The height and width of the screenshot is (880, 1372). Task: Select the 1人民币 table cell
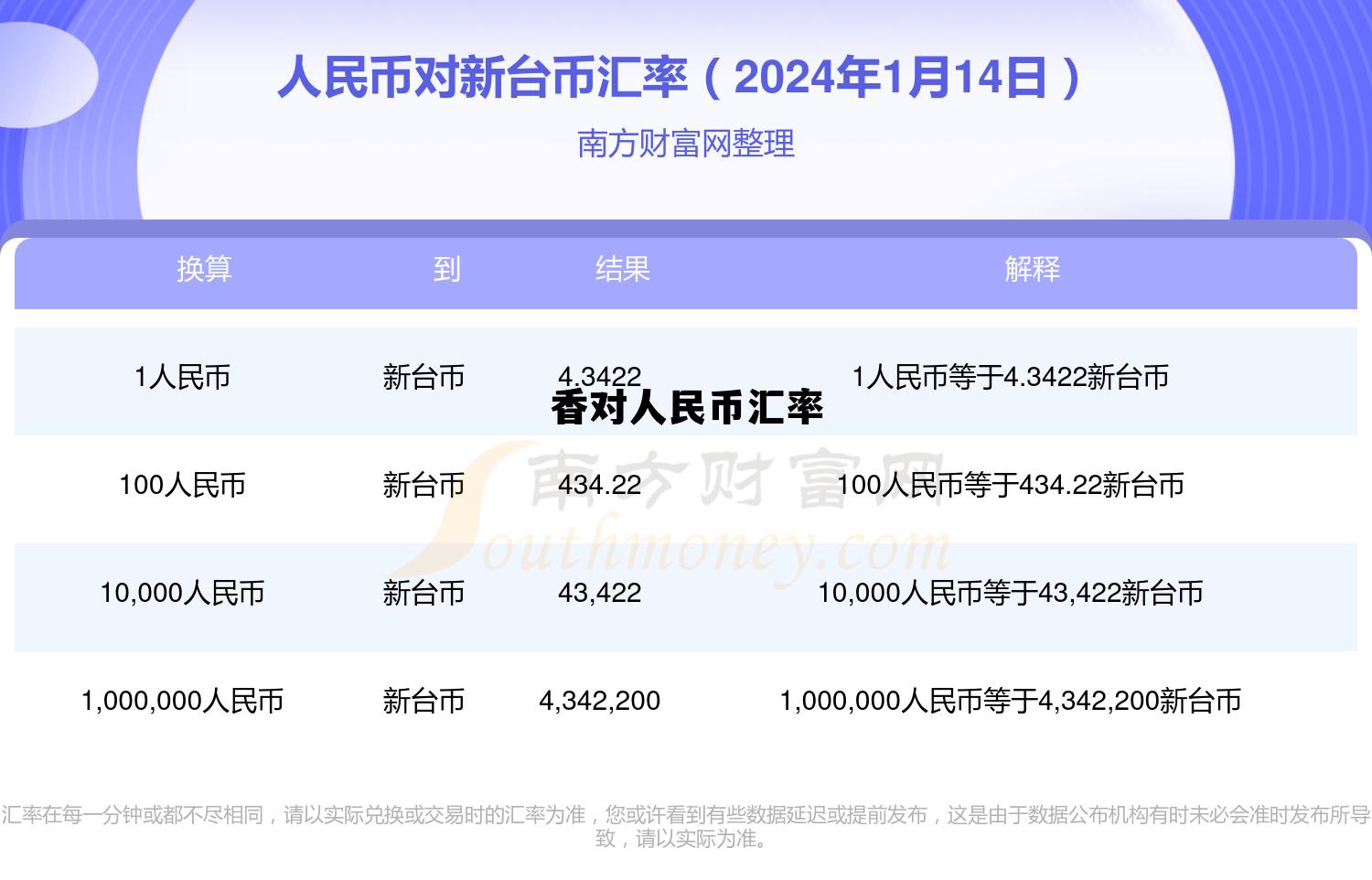pos(180,375)
